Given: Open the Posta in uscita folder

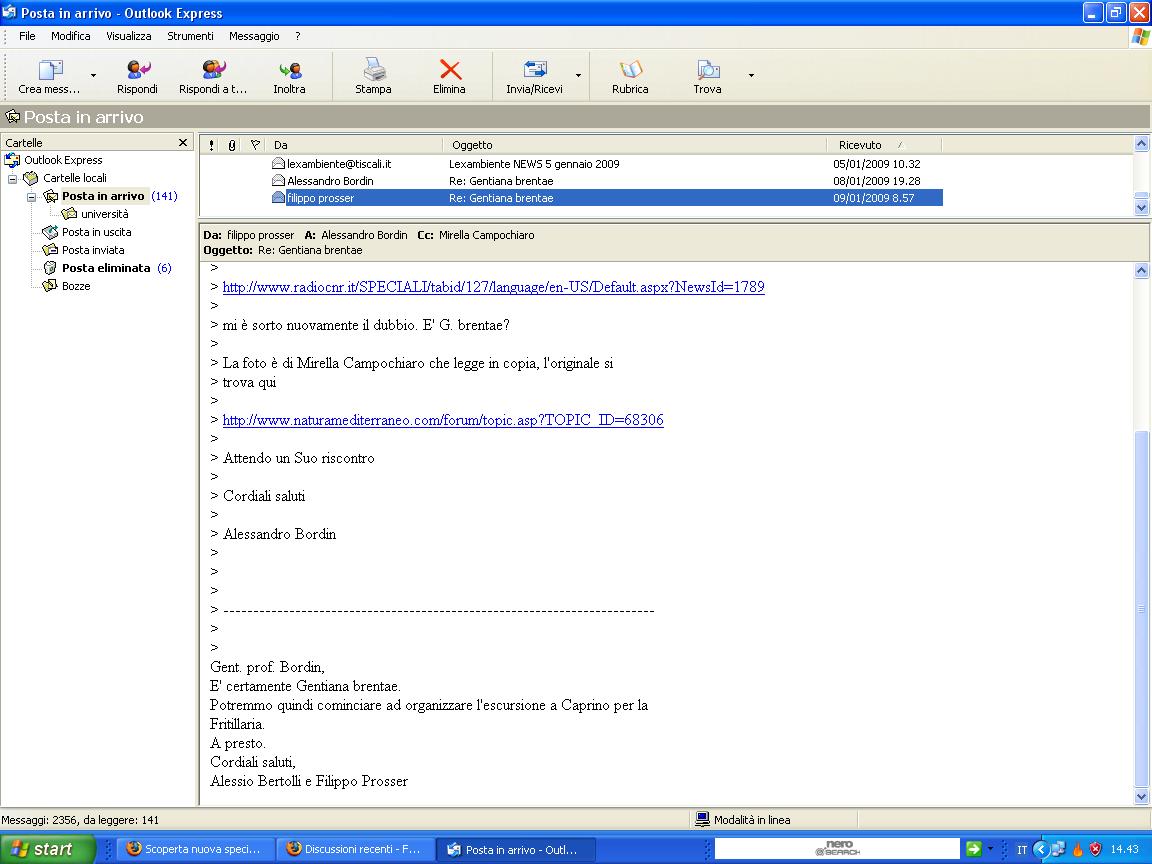Looking at the screenshot, I should tap(96, 232).
